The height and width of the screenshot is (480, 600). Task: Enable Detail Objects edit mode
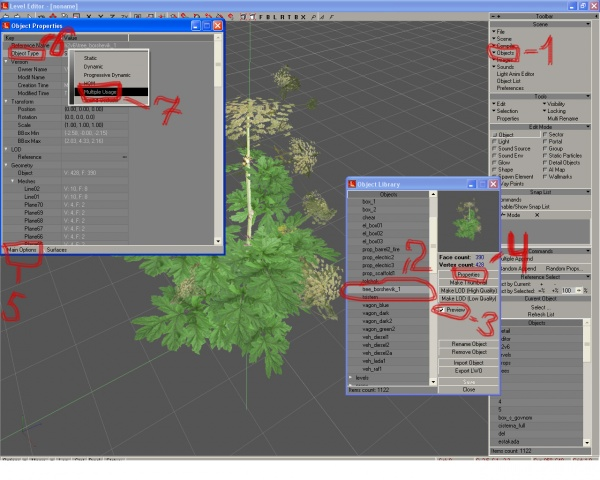pos(561,163)
